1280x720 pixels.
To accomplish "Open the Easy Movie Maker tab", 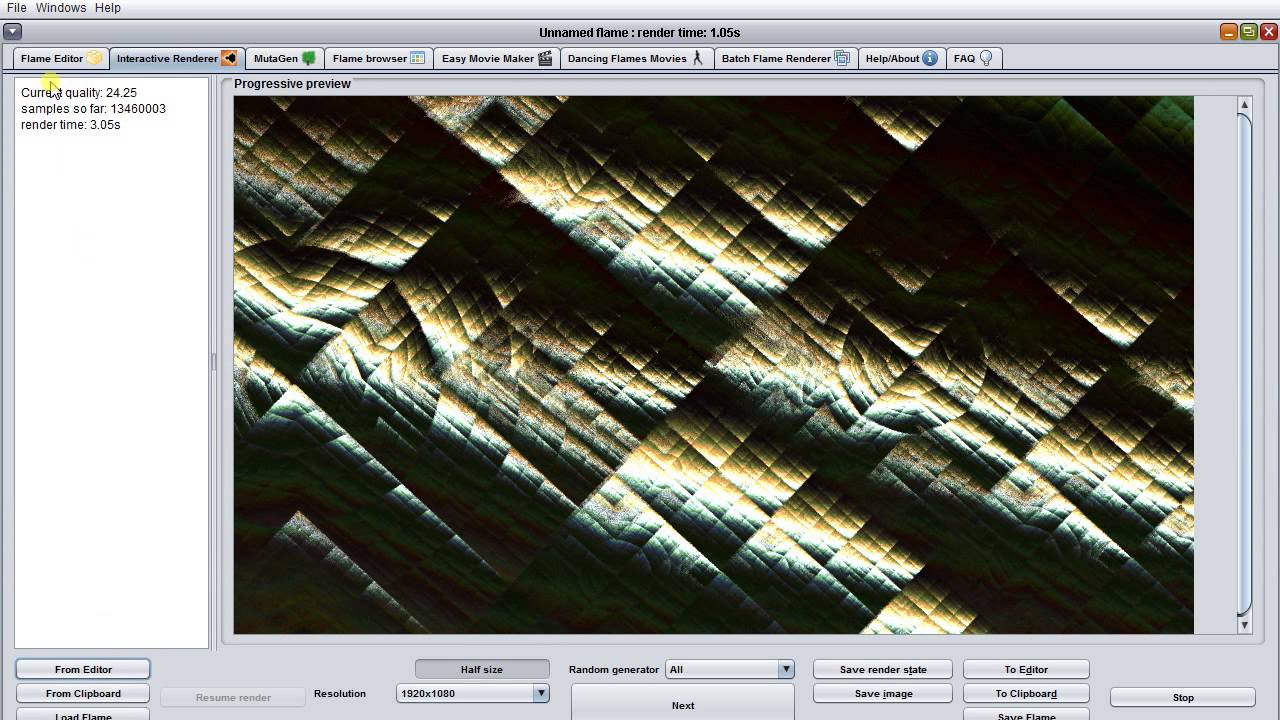I will tap(497, 58).
